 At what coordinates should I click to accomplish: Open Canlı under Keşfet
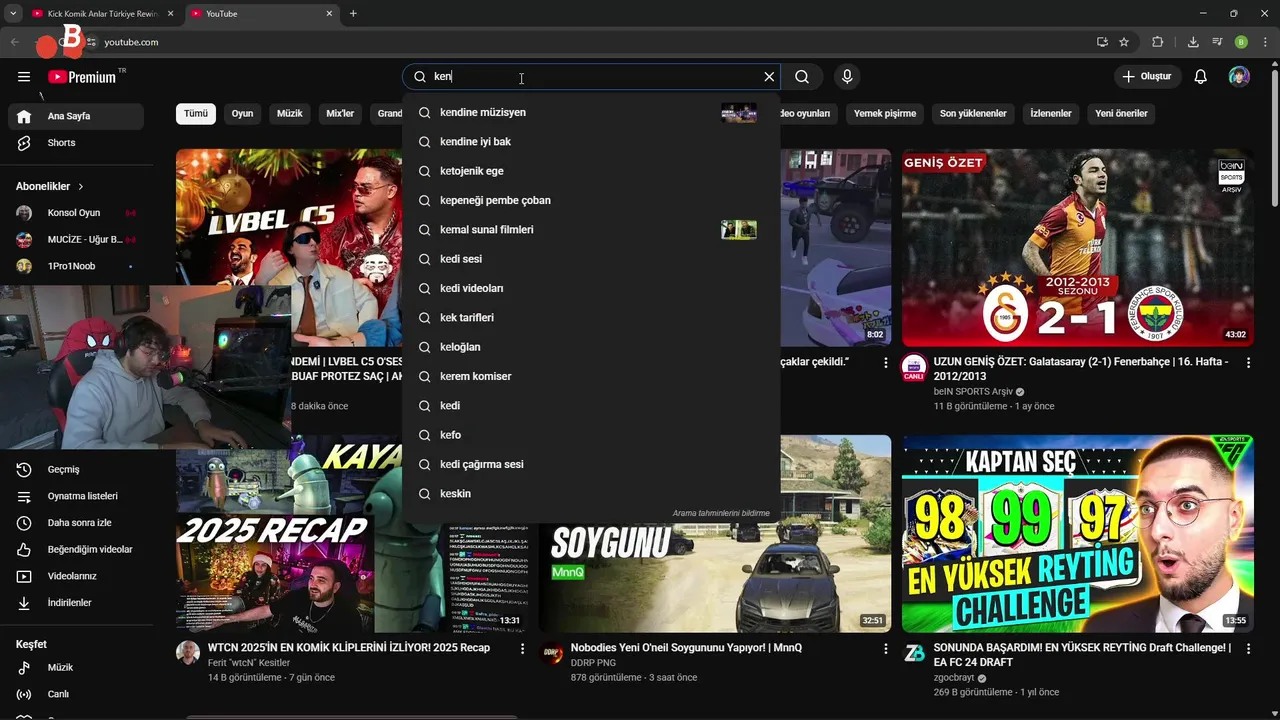(77, 694)
